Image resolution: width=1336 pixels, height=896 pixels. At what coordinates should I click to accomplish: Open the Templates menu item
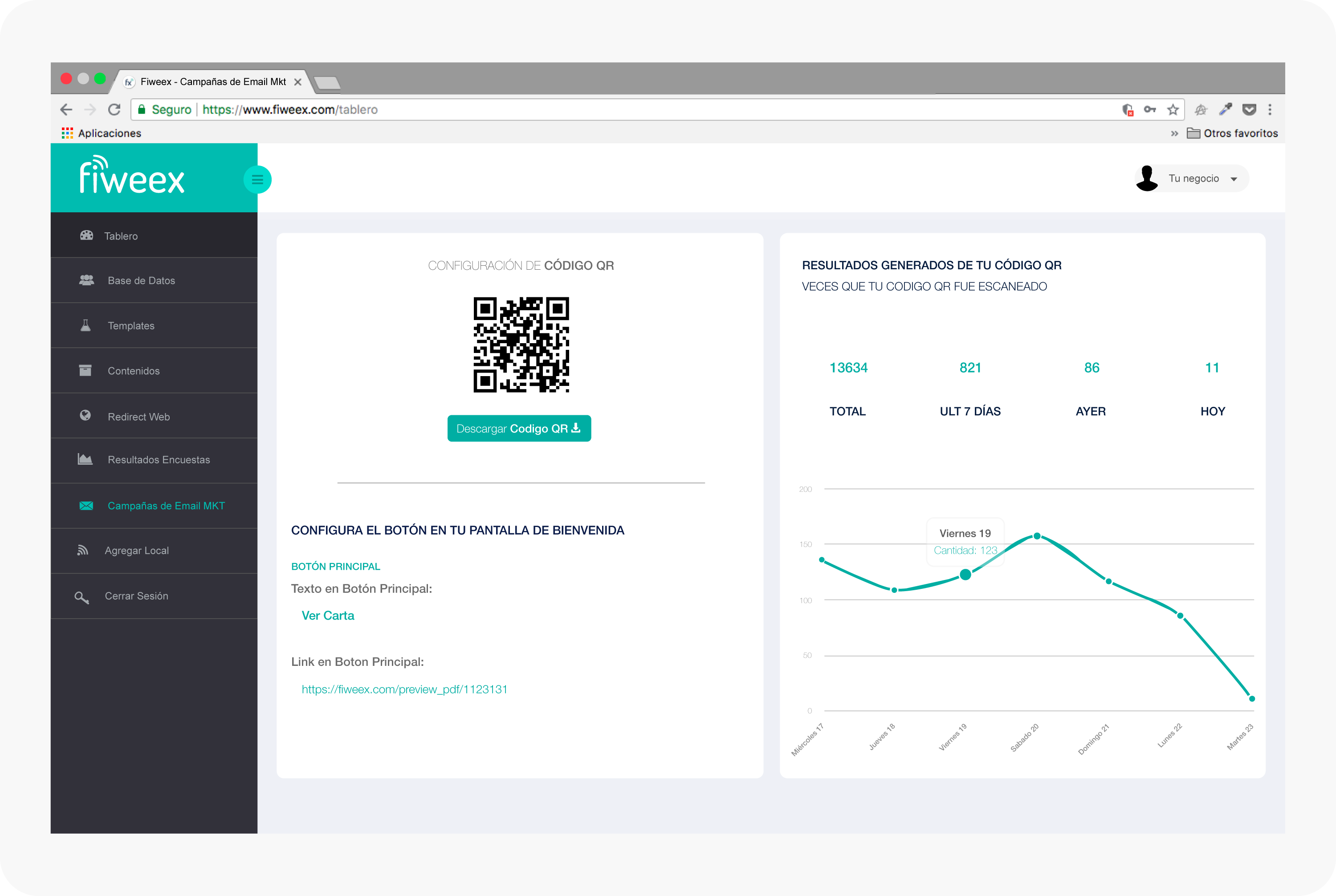pos(154,326)
